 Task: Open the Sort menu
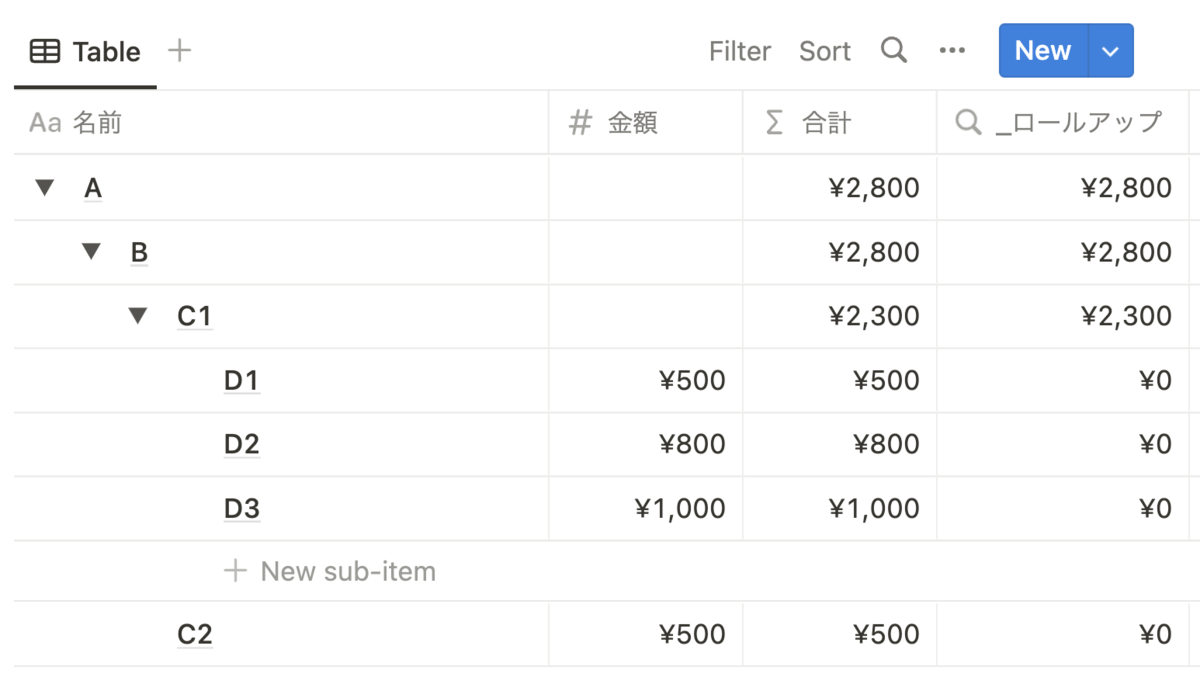pyautogui.click(x=825, y=51)
